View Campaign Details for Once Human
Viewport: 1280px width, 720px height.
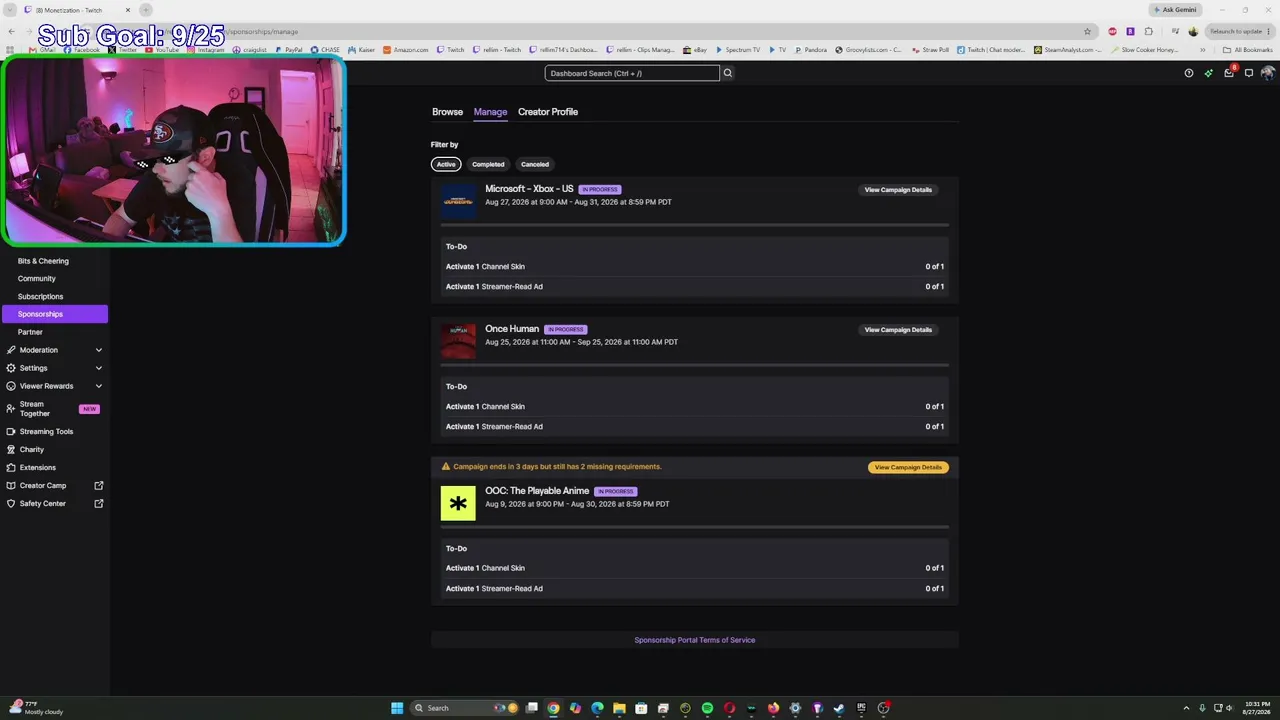pyautogui.click(x=898, y=330)
